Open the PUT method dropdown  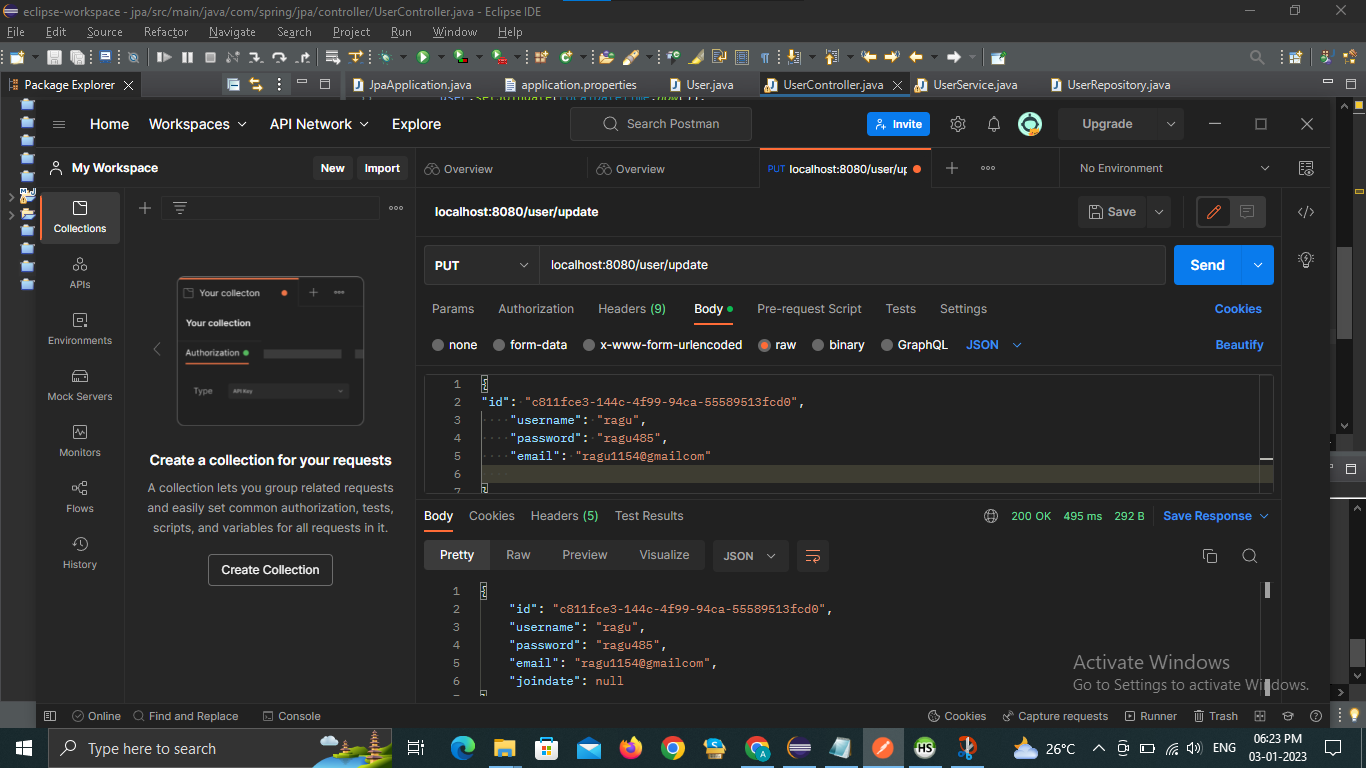pyautogui.click(x=480, y=265)
